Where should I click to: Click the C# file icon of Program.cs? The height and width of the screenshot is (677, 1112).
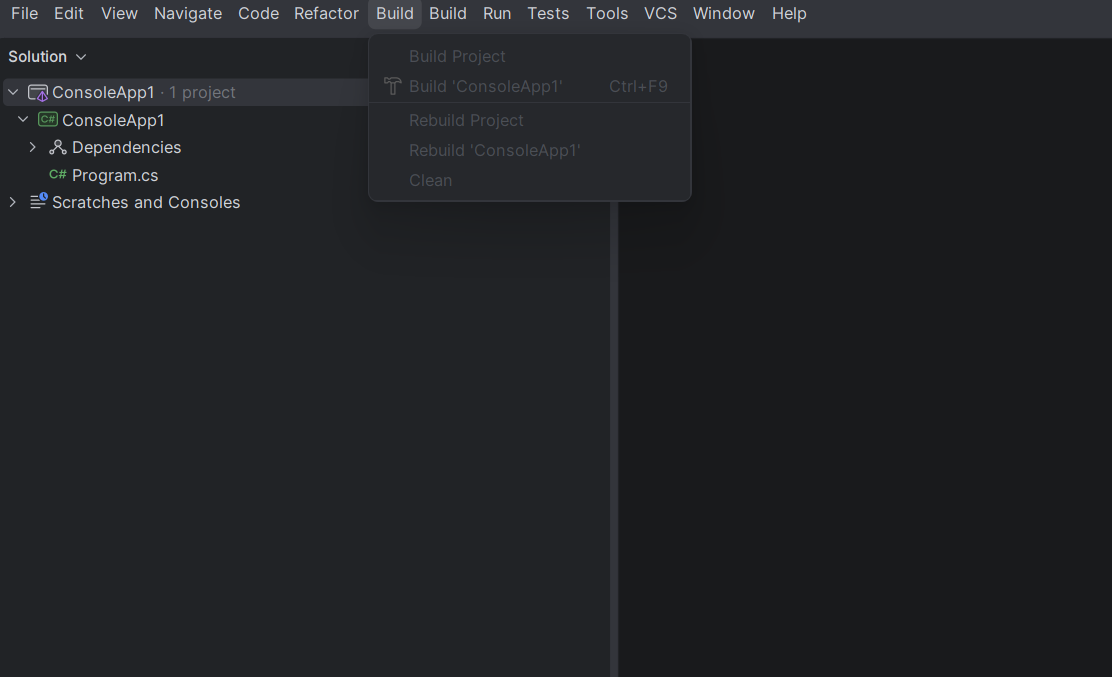click(x=57, y=174)
